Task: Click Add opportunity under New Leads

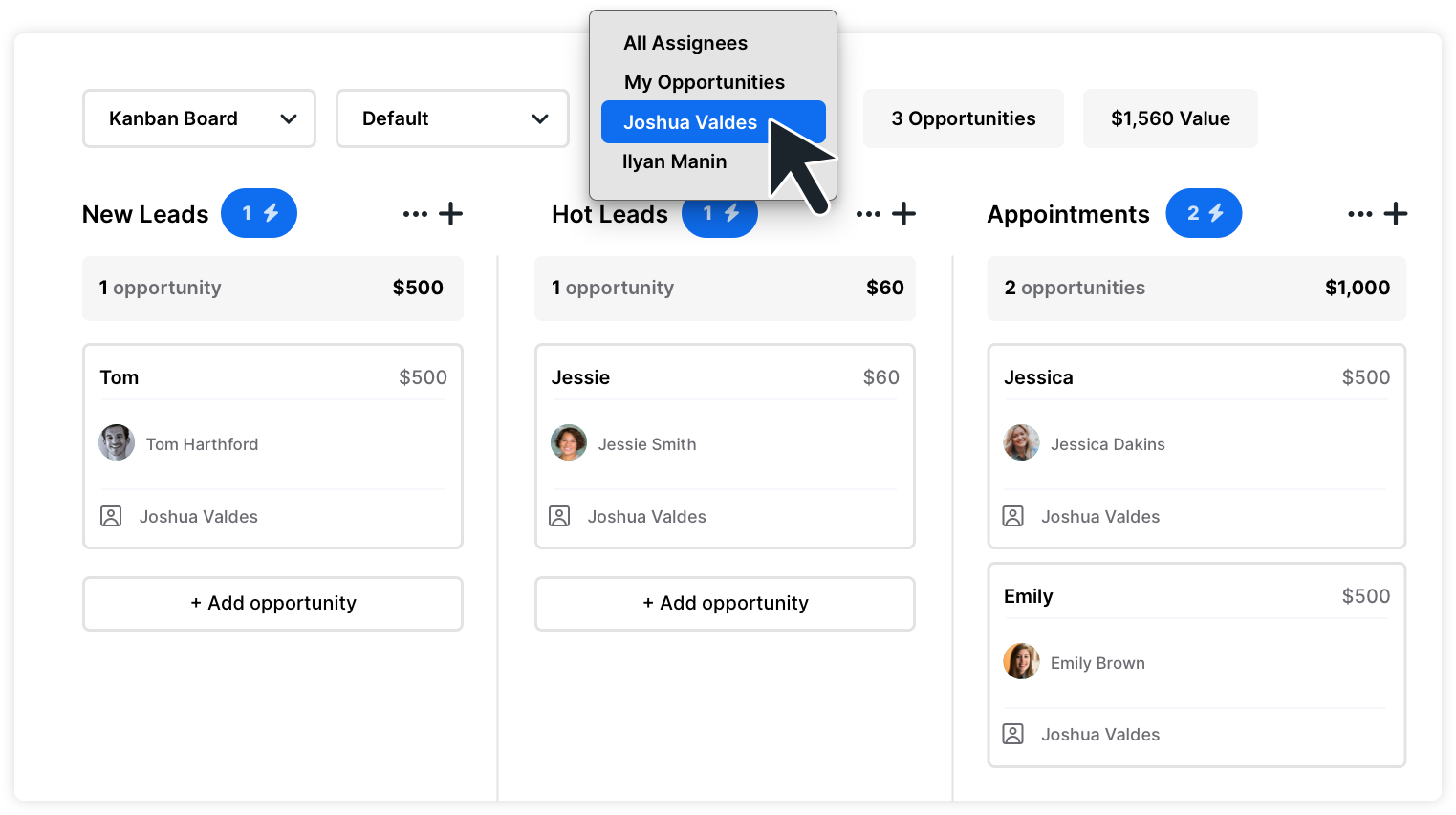Action: 272,603
